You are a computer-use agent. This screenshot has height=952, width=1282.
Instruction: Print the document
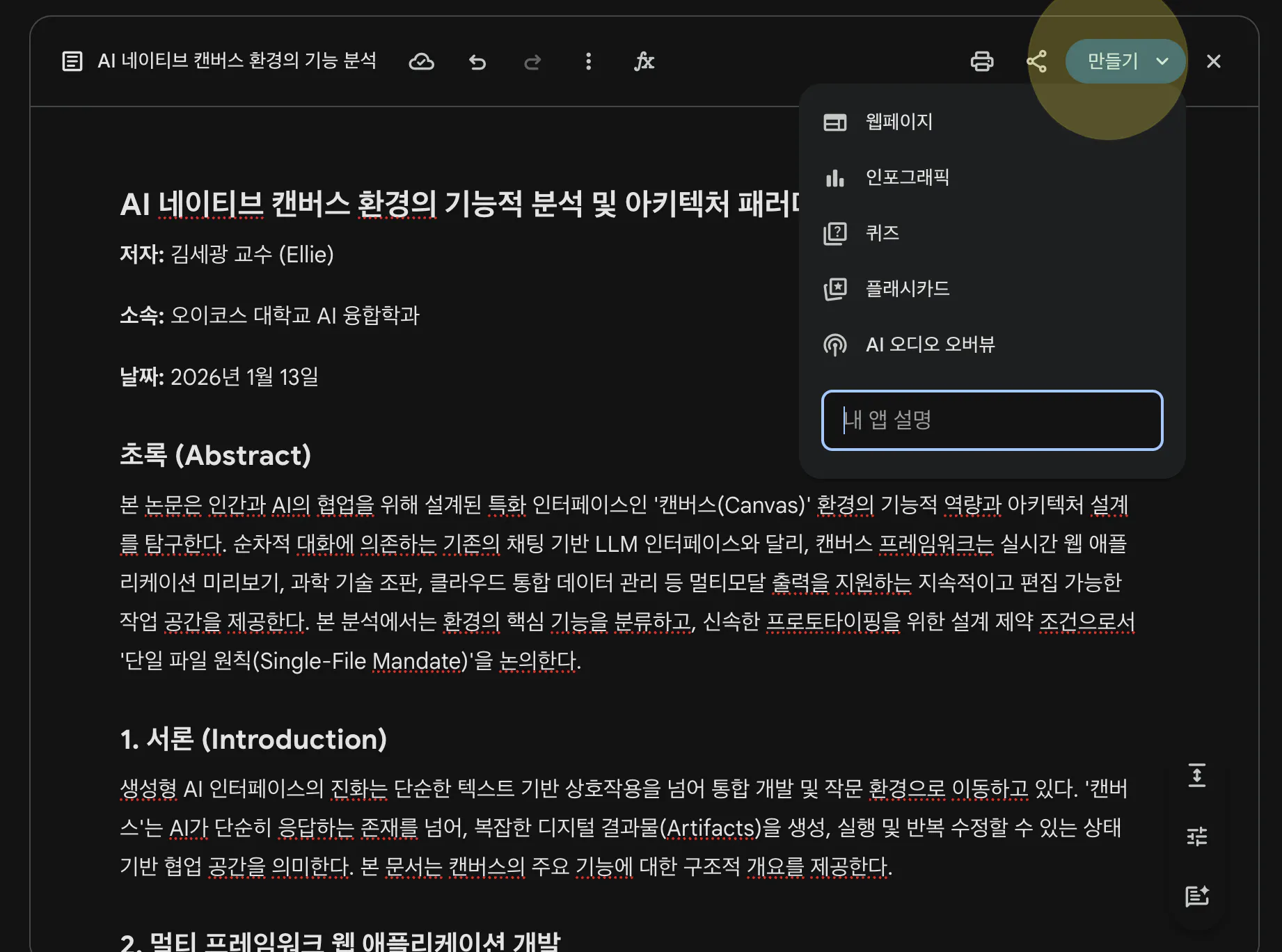point(982,61)
